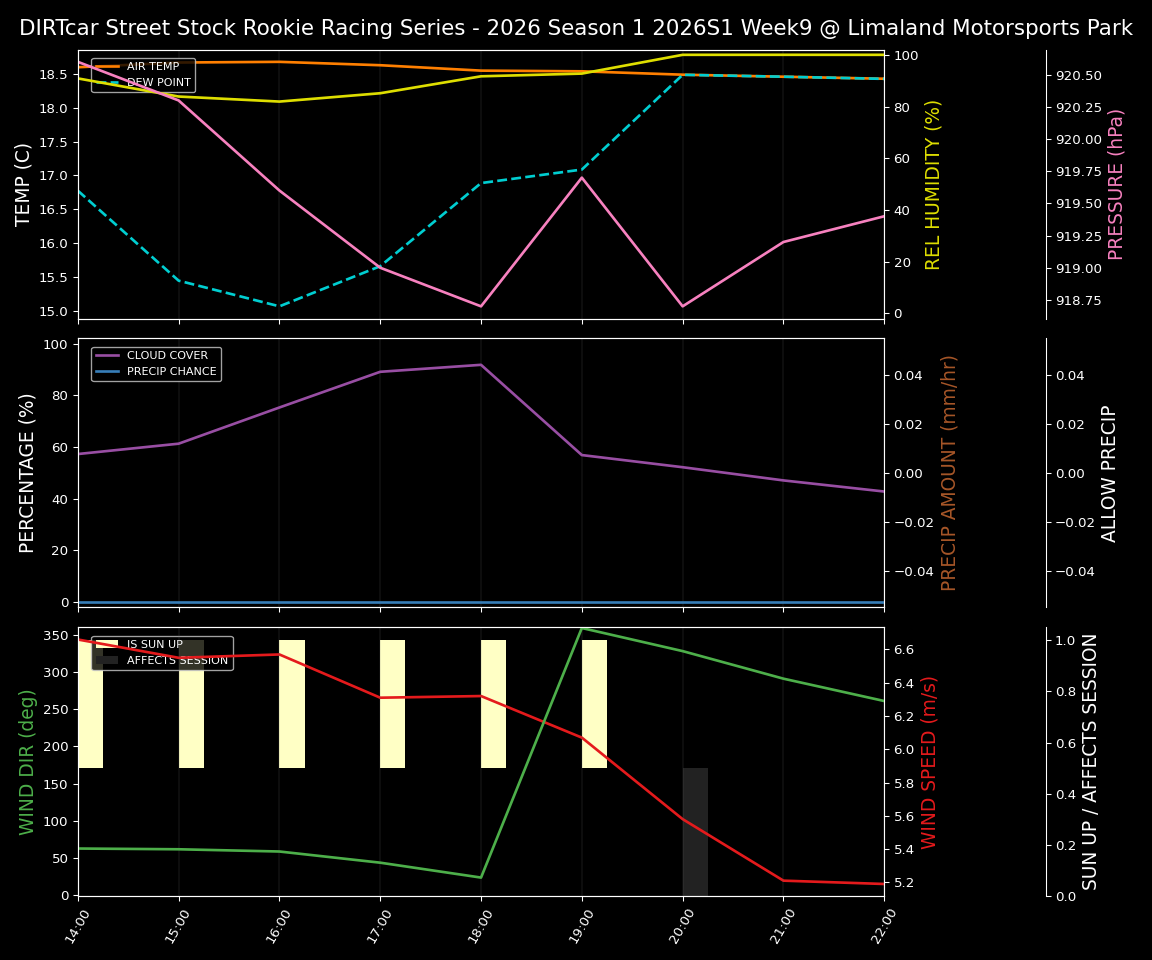This screenshot has width=1152, height=960.
Task: Click the REL HUMIDITY axis label
Action: click(x=933, y=182)
